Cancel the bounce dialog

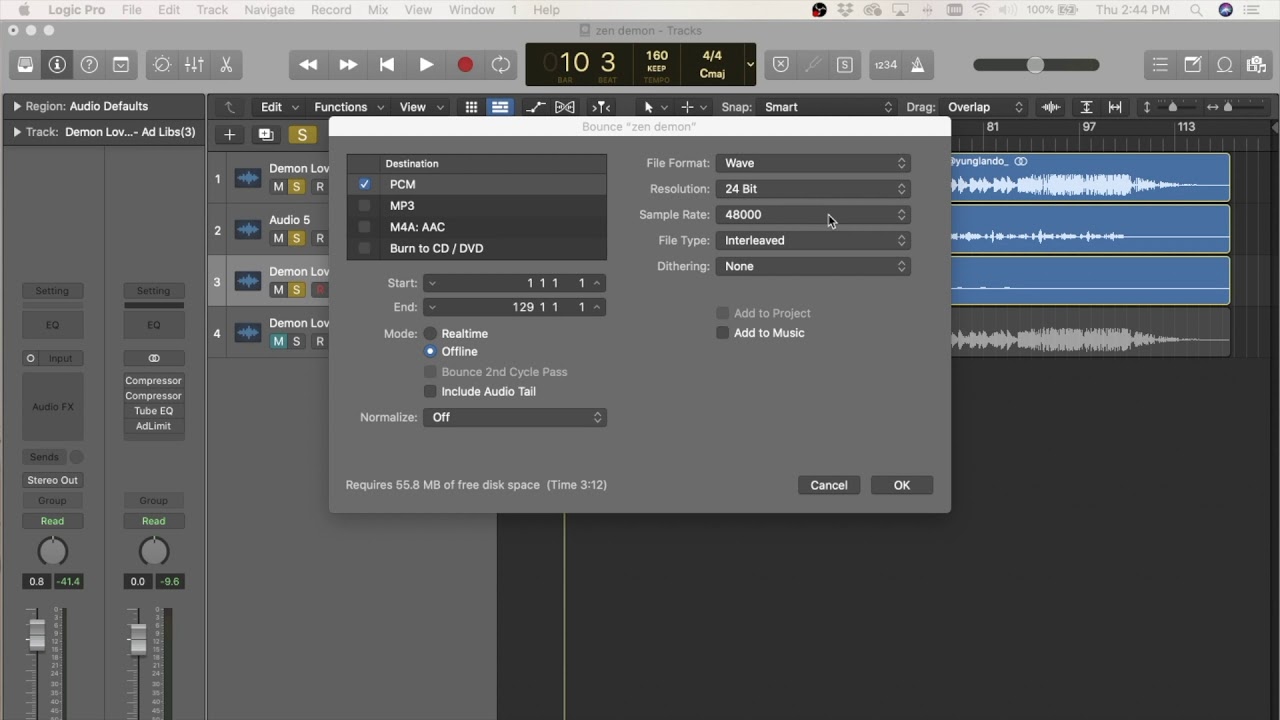coord(829,485)
